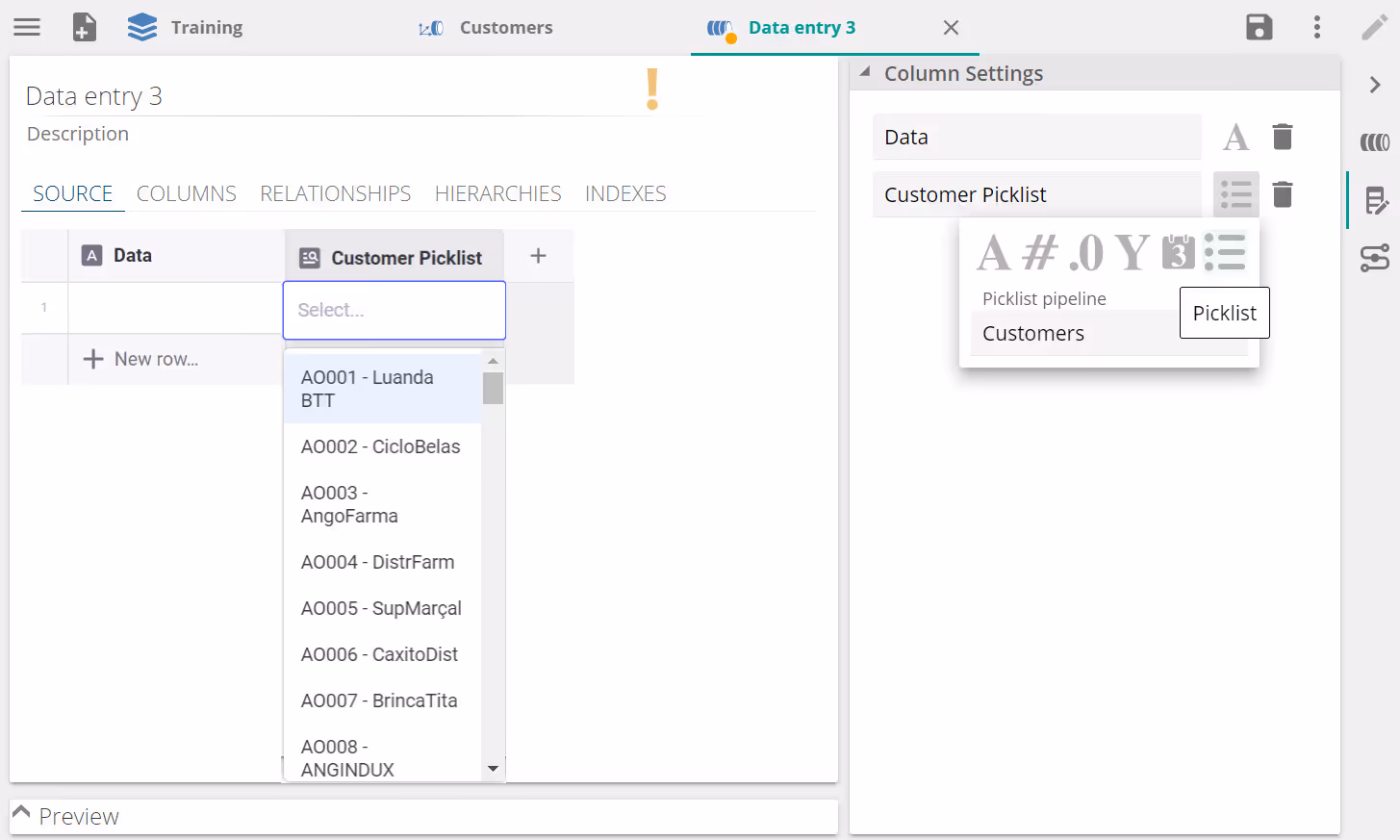Screen dimensions: 1400x840
Task: Delete the Data column with trash icon
Action: pyautogui.click(x=1283, y=138)
